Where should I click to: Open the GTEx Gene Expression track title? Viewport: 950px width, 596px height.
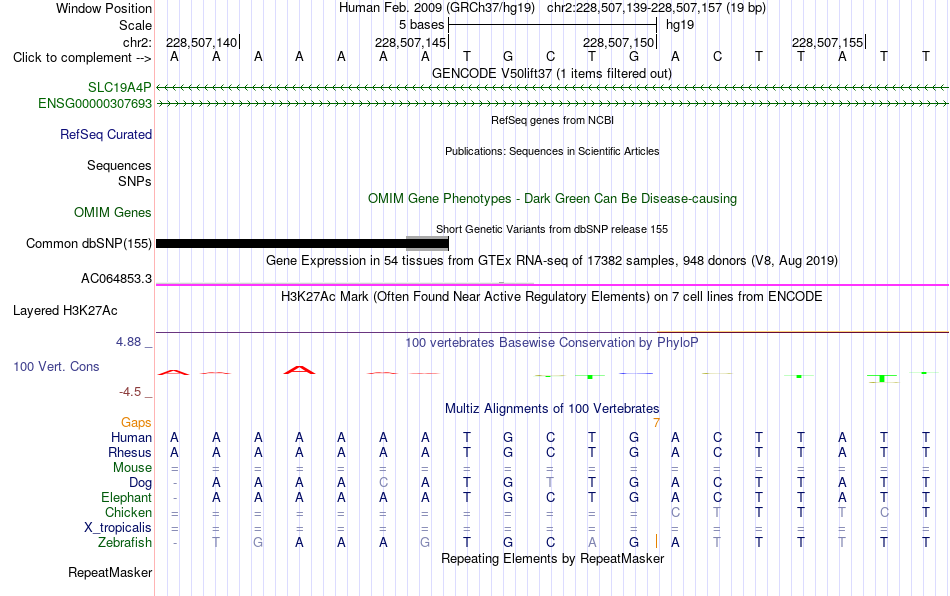tap(552, 260)
